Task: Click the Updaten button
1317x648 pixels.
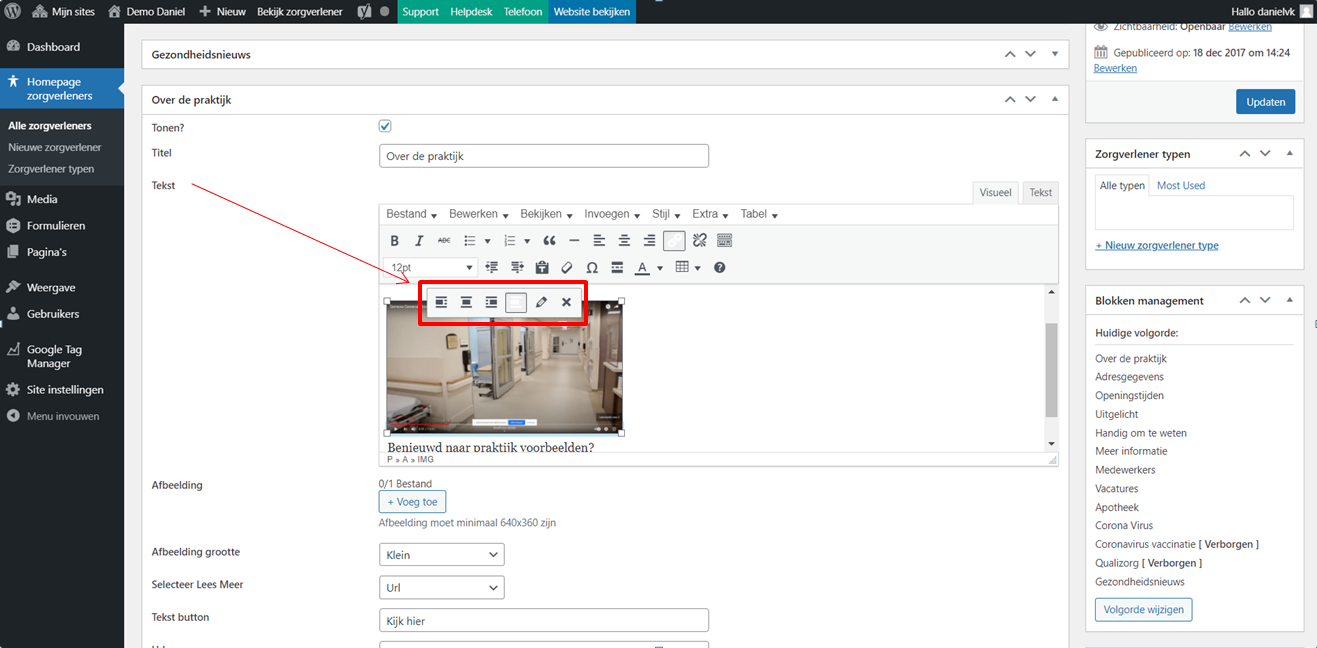Action: click(x=1266, y=102)
